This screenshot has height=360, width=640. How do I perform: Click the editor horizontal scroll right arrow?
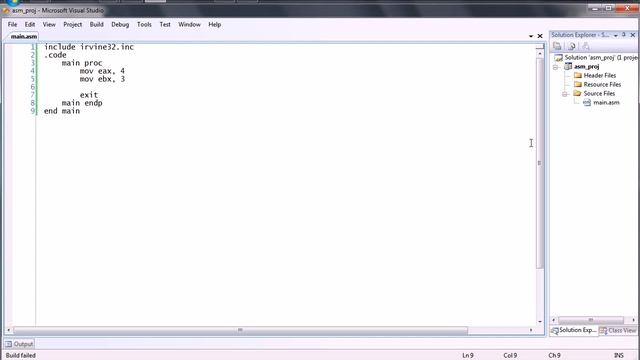531,330
